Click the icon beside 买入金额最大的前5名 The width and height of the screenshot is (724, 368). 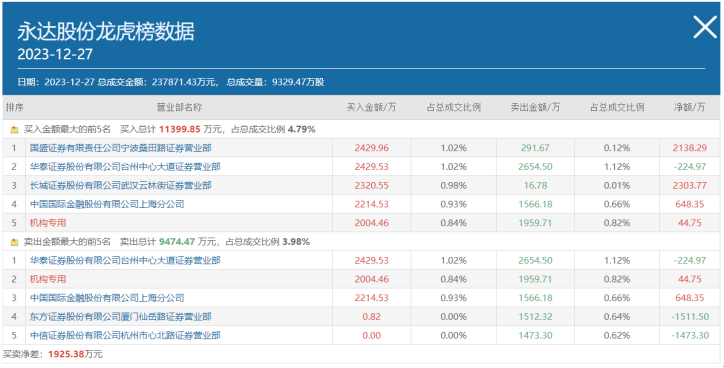pyautogui.click(x=14, y=130)
